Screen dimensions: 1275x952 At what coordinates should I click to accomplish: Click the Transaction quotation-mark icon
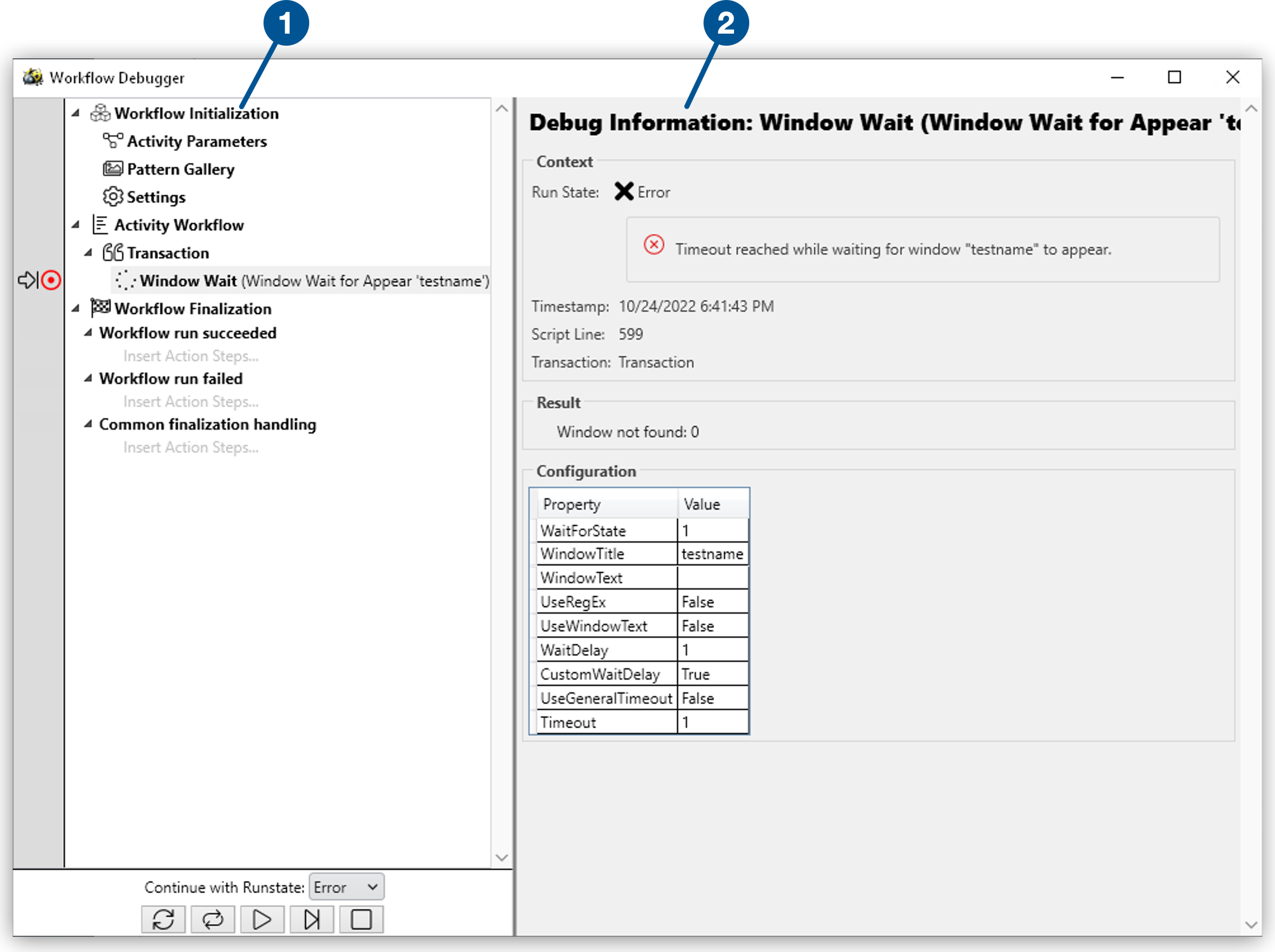[x=112, y=252]
